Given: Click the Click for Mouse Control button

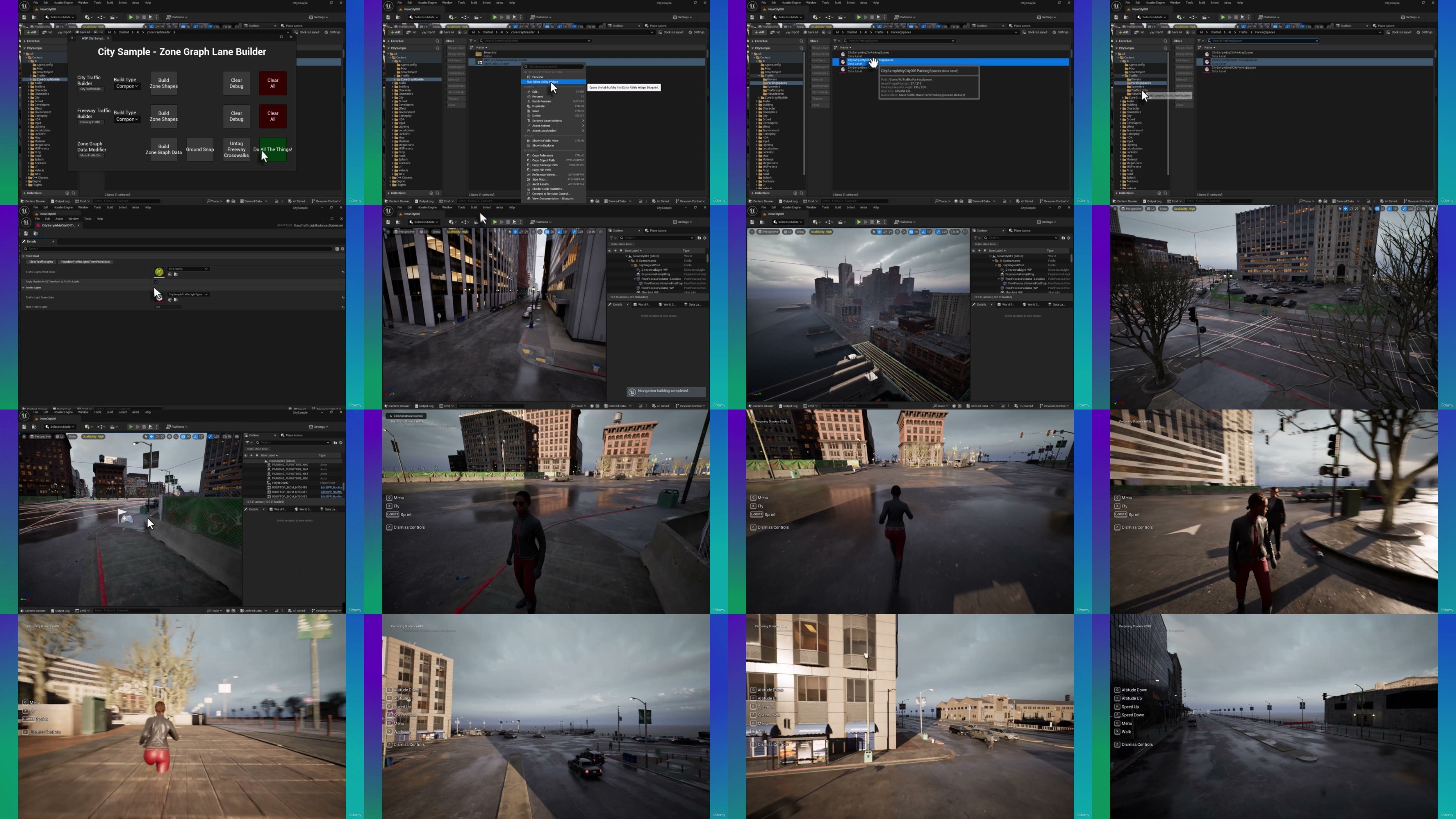Looking at the screenshot, I should pos(406,416).
